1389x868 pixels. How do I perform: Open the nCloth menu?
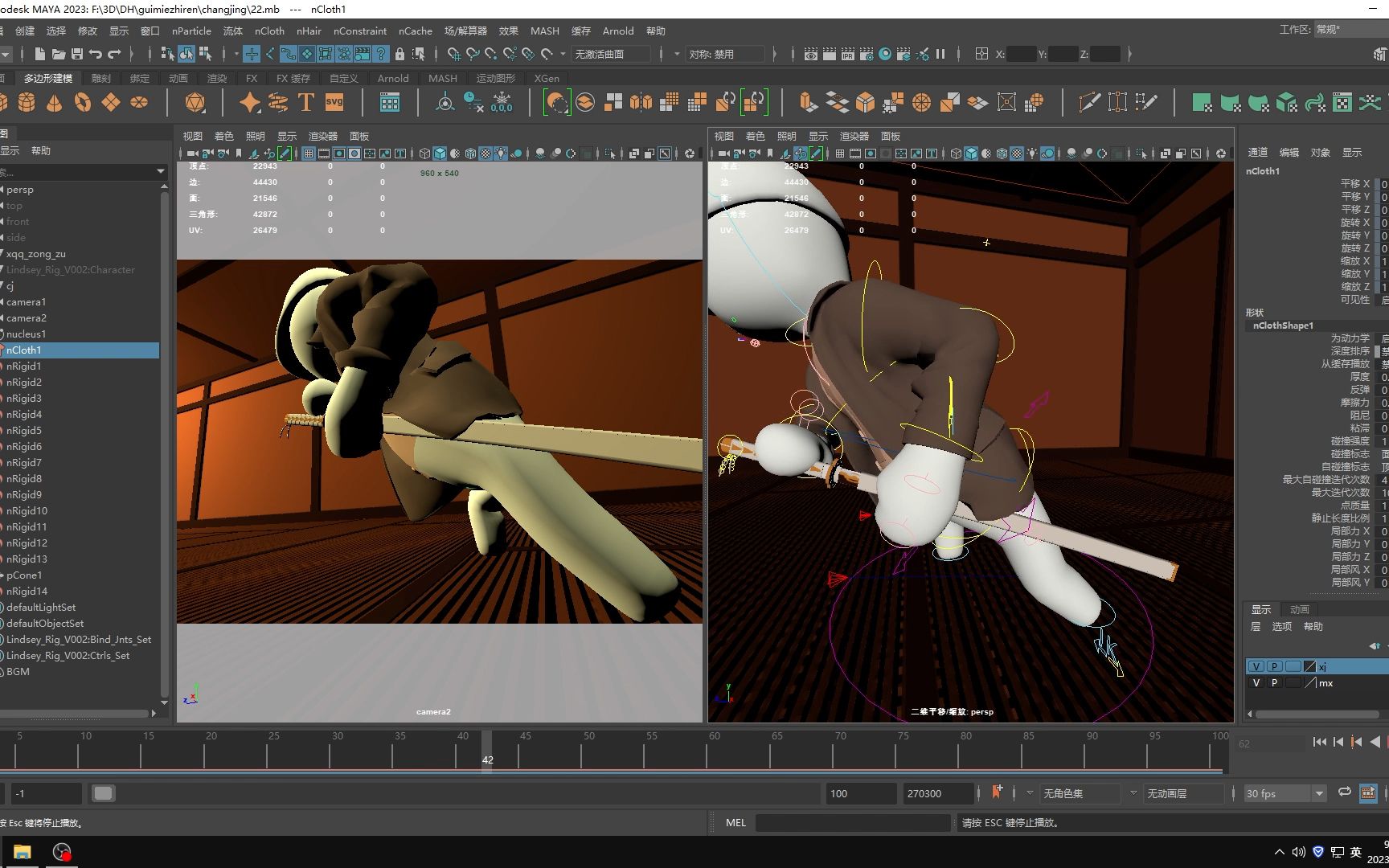269,31
